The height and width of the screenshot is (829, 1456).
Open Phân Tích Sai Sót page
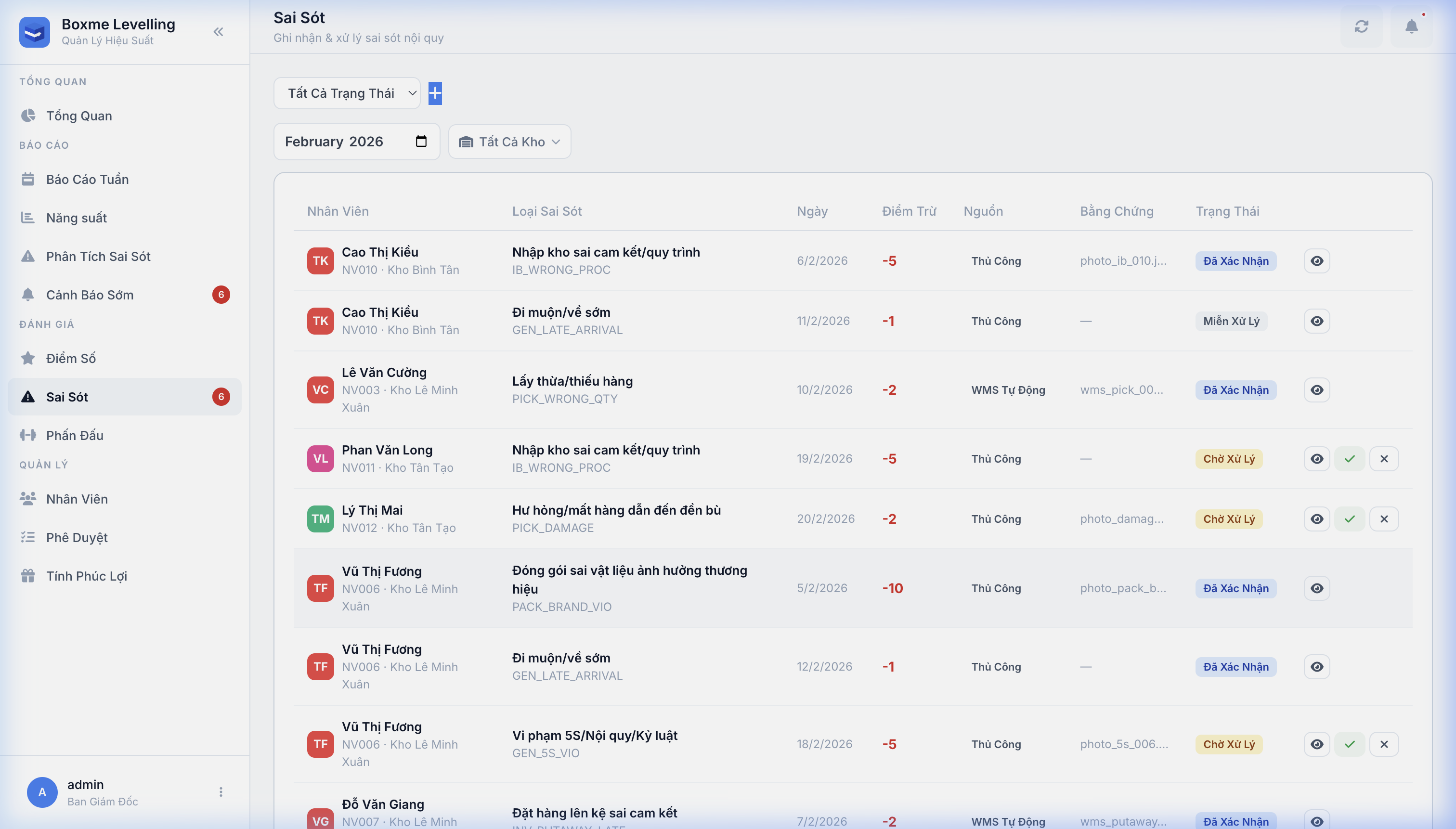98,256
